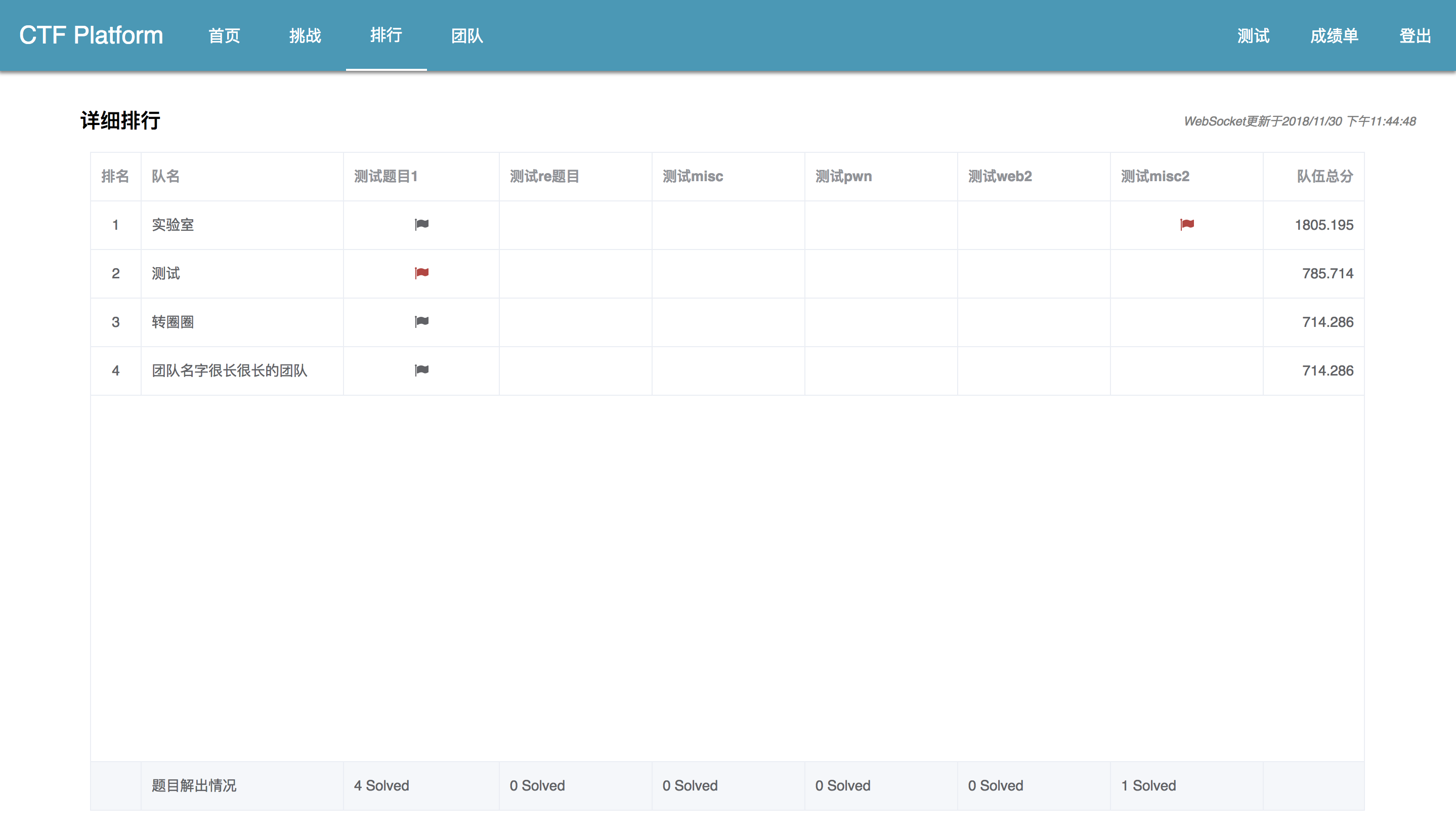Click the '1 Solved' footer cell
The height and width of the screenshot is (831, 1456).
(1148, 785)
